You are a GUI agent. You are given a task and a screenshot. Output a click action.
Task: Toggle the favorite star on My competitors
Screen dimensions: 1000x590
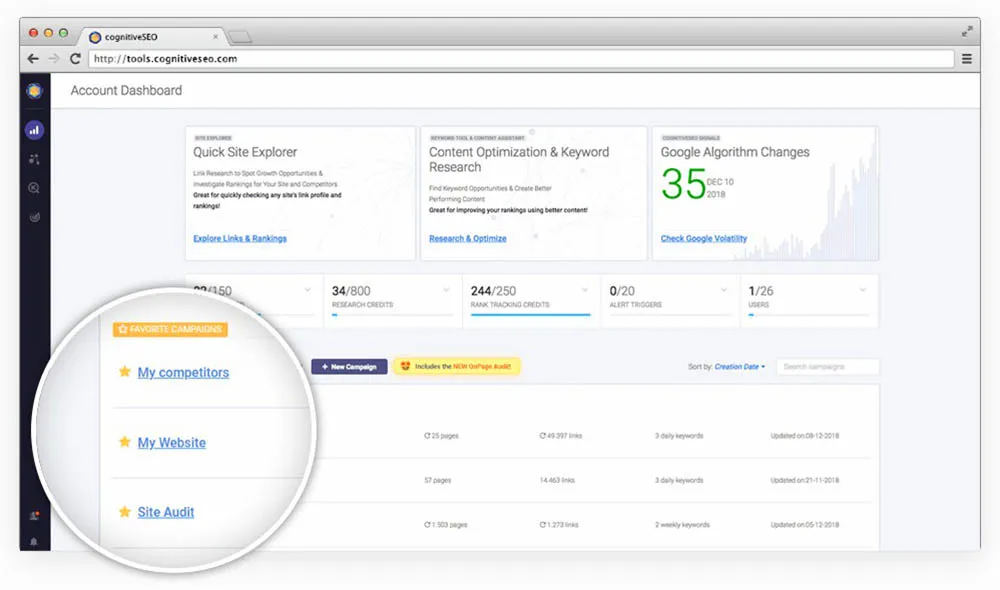124,372
